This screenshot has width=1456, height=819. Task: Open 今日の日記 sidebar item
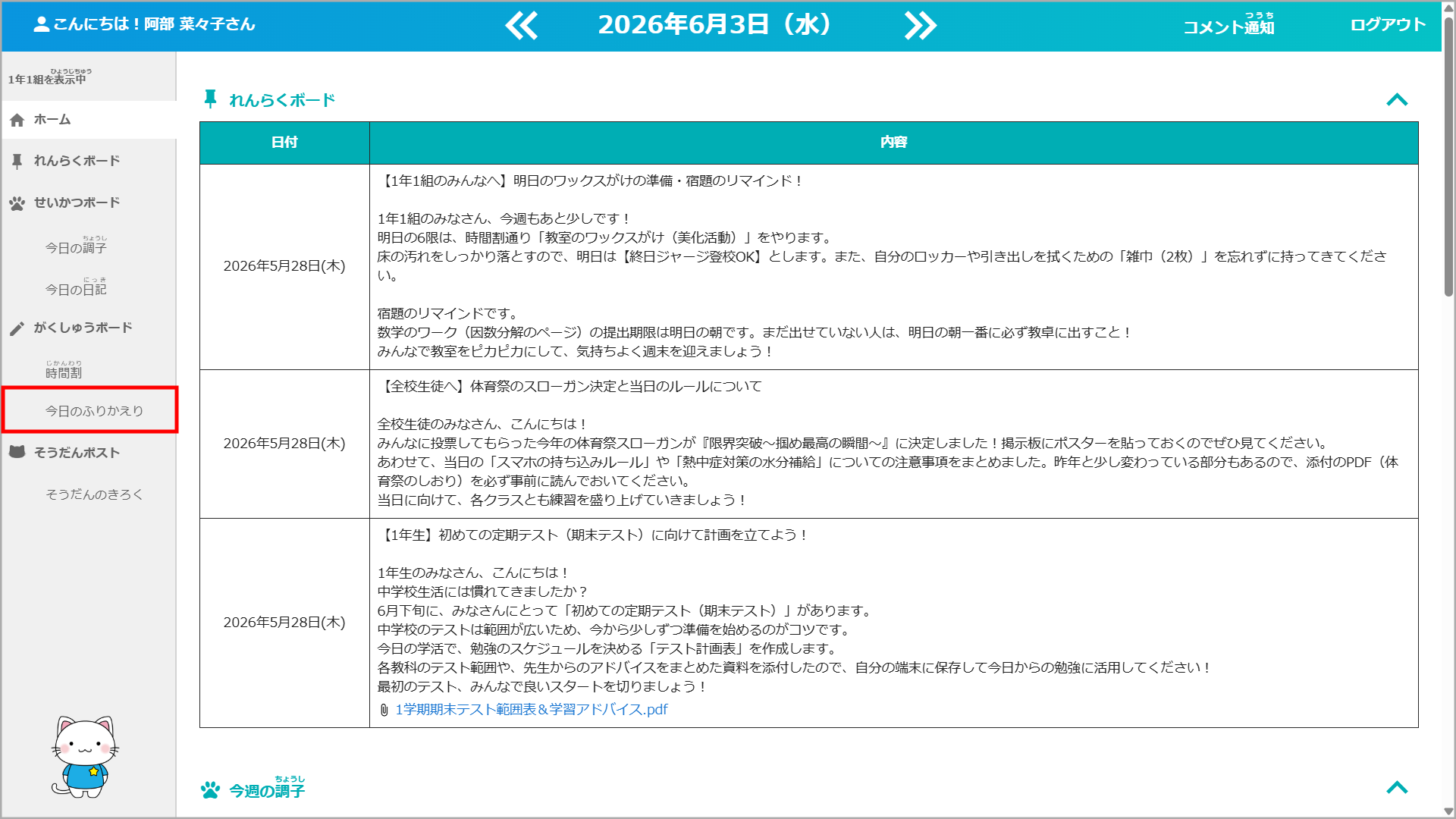[x=76, y=286]
